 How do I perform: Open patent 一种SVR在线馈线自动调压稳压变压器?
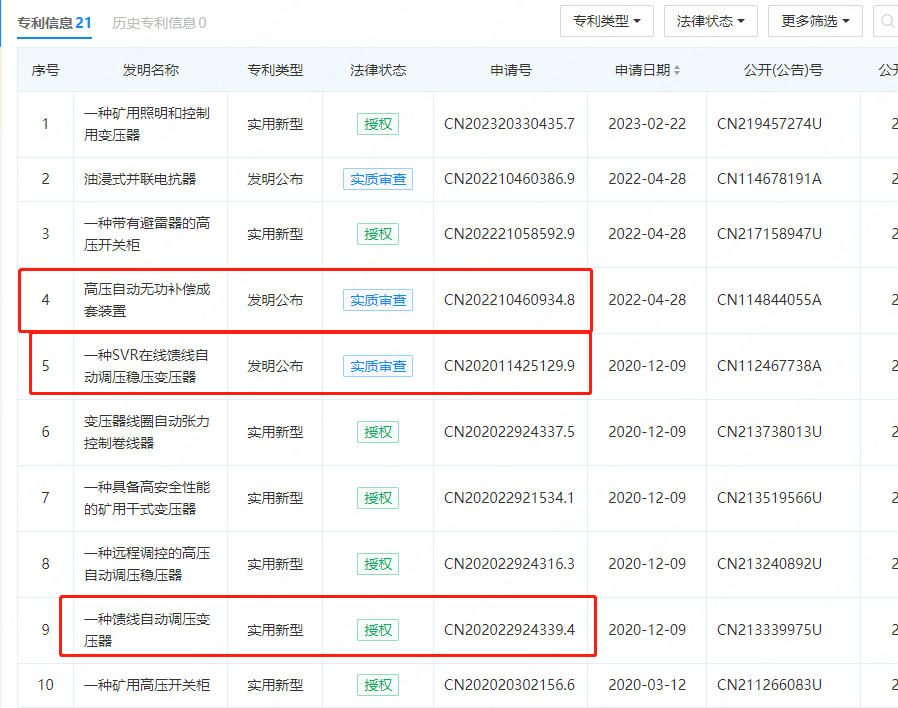[x=147, y=366]
